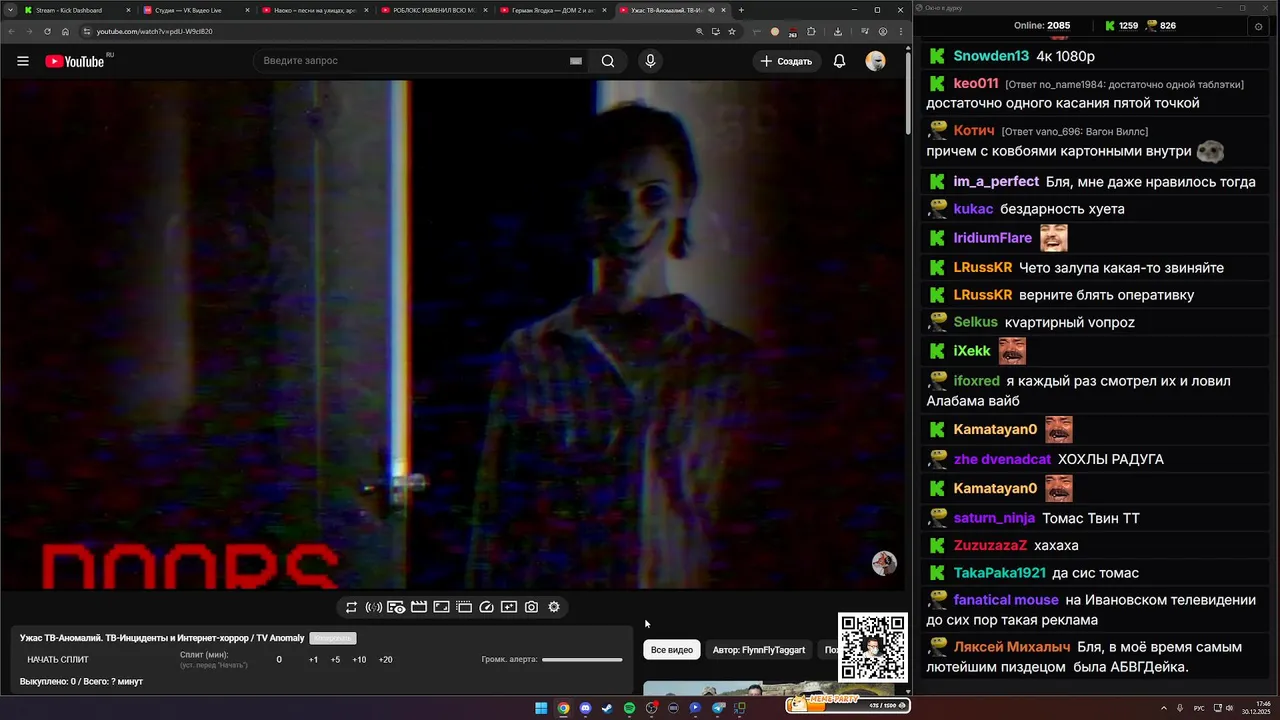Screen dimensions: 1280x720
Task: Click НАЧАТЬ СПЛИТ button
Action: tap(58, 660)
